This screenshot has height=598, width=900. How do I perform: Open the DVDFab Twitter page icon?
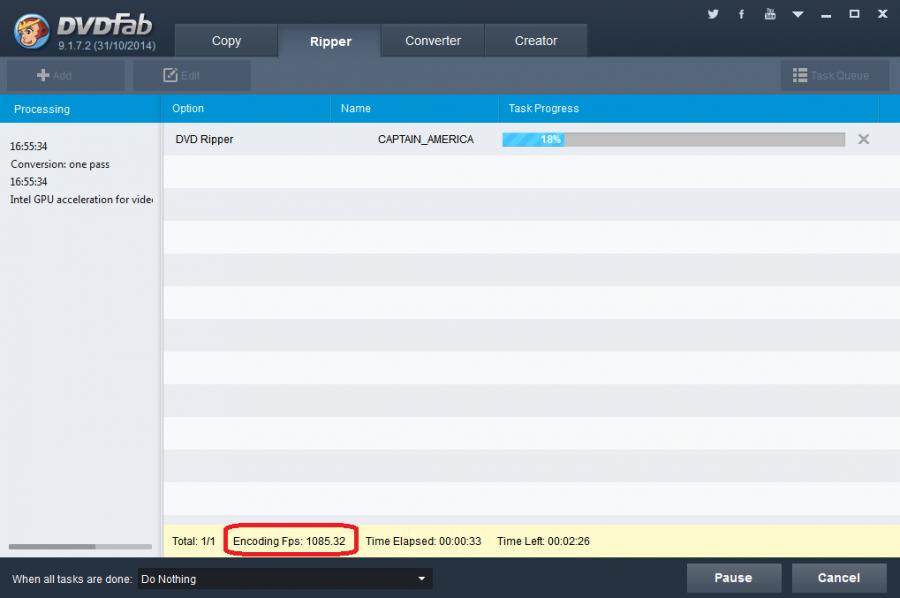point(713,14)
